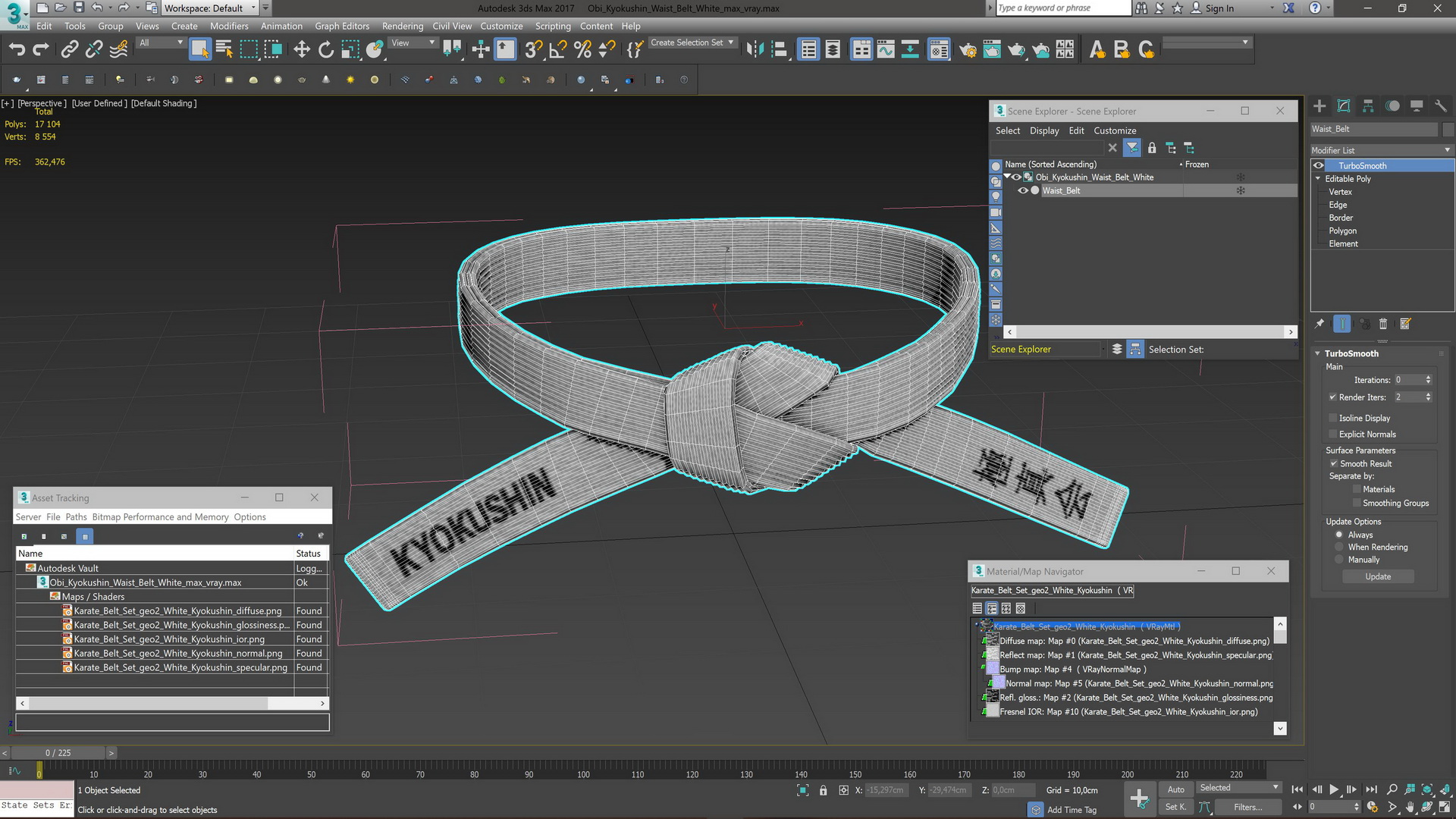Screen dimensions: 1456x819
Task: Open Bitmap Performance and Memory menu
Action: click(x=160, y=517)
